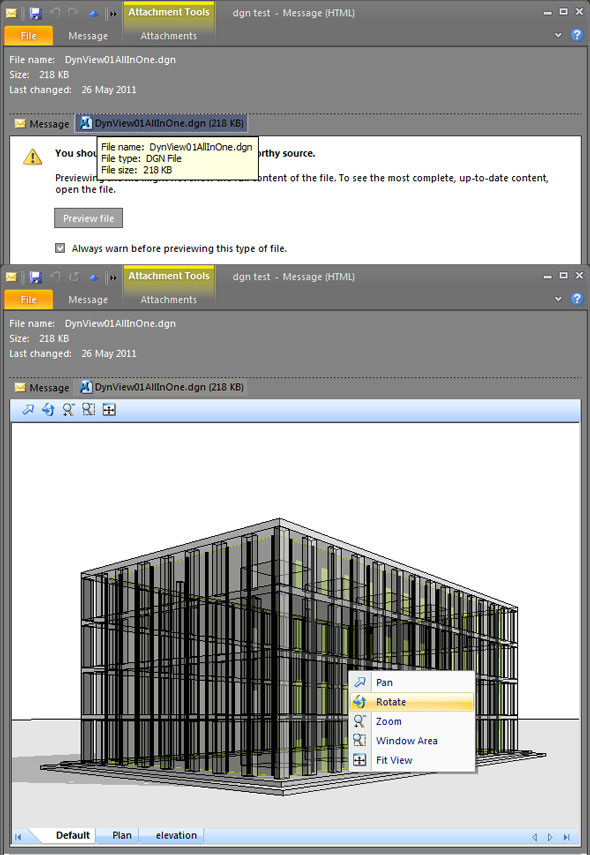Go to last view tab arrow
The height and width of the screenshot is (855, 590).
click(567, 837)
